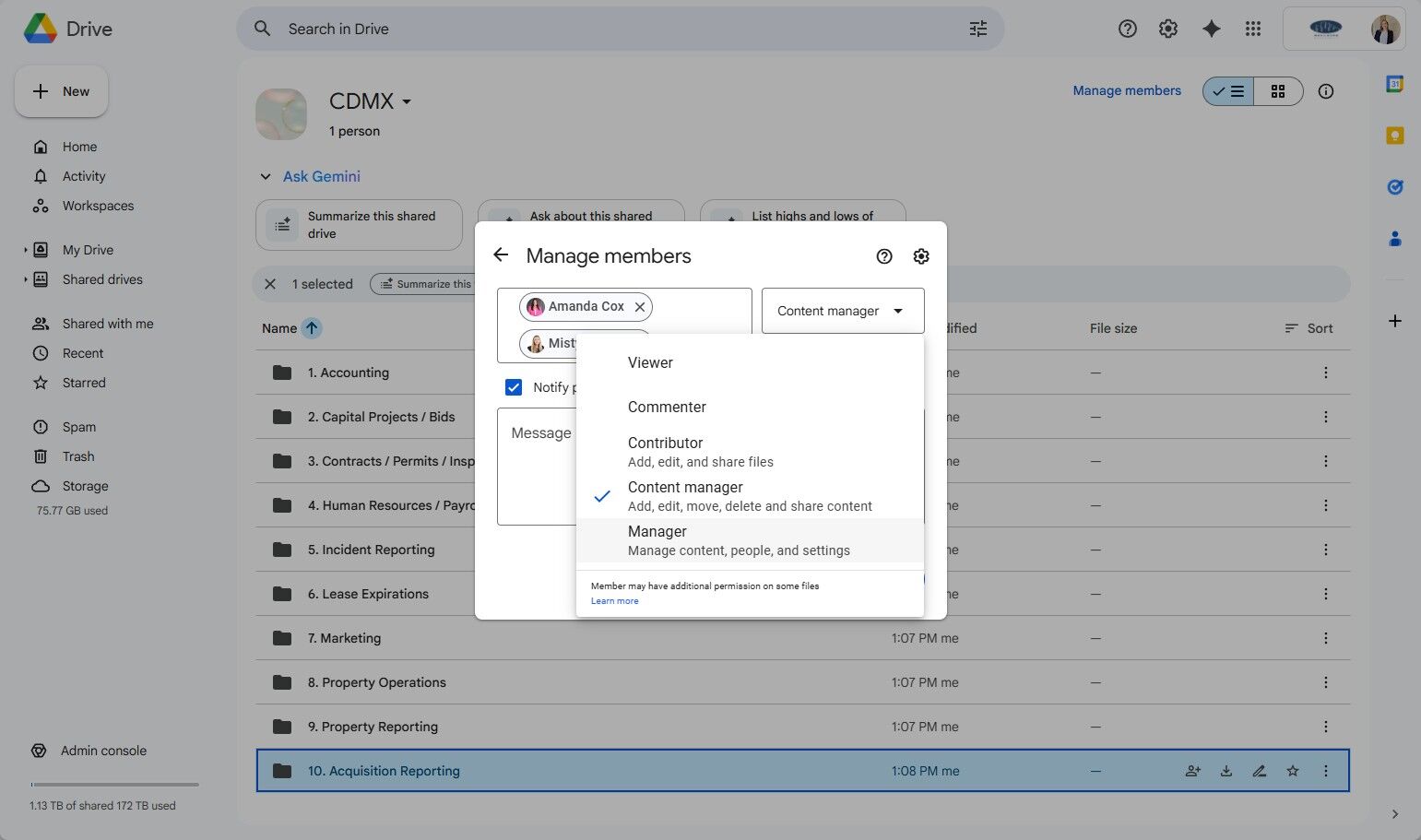Click the back arrow in Manage members
1421x840 pixels.
coord(501,255)
